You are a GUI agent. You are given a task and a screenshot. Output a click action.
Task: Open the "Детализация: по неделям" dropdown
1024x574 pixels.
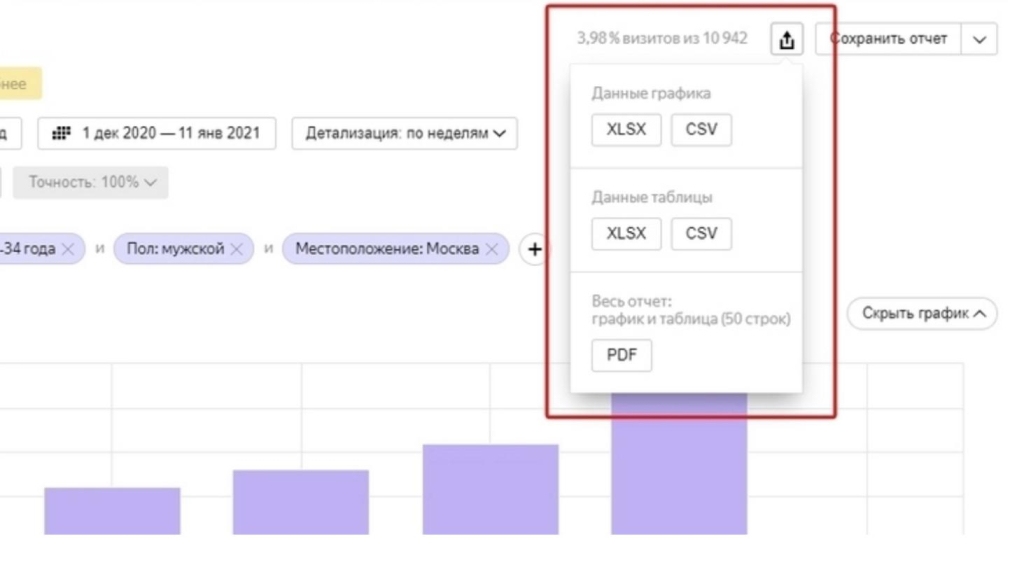tap(404, 133)
